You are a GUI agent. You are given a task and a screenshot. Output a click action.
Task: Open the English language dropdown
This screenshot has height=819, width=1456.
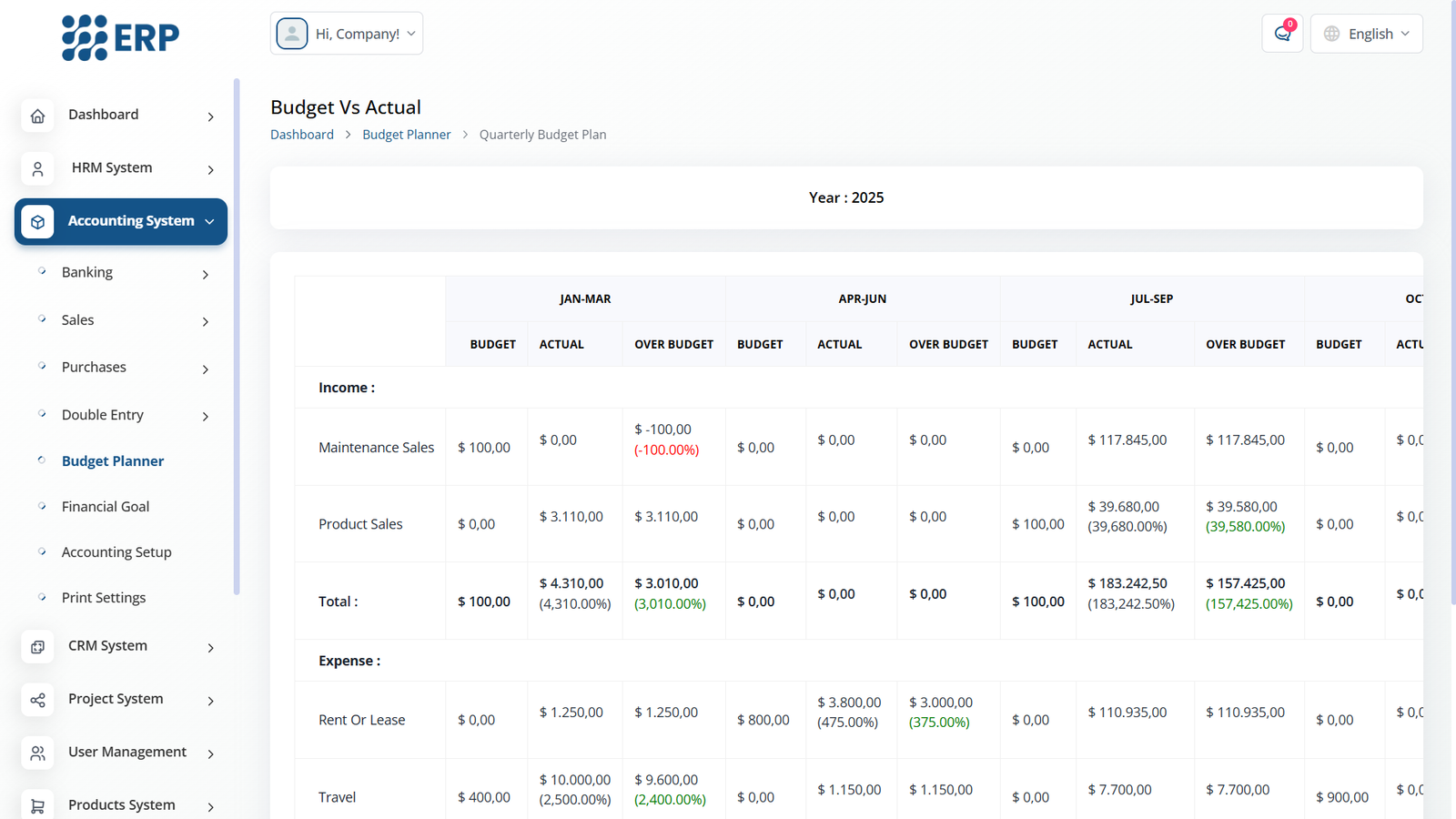click(1367, 34)
